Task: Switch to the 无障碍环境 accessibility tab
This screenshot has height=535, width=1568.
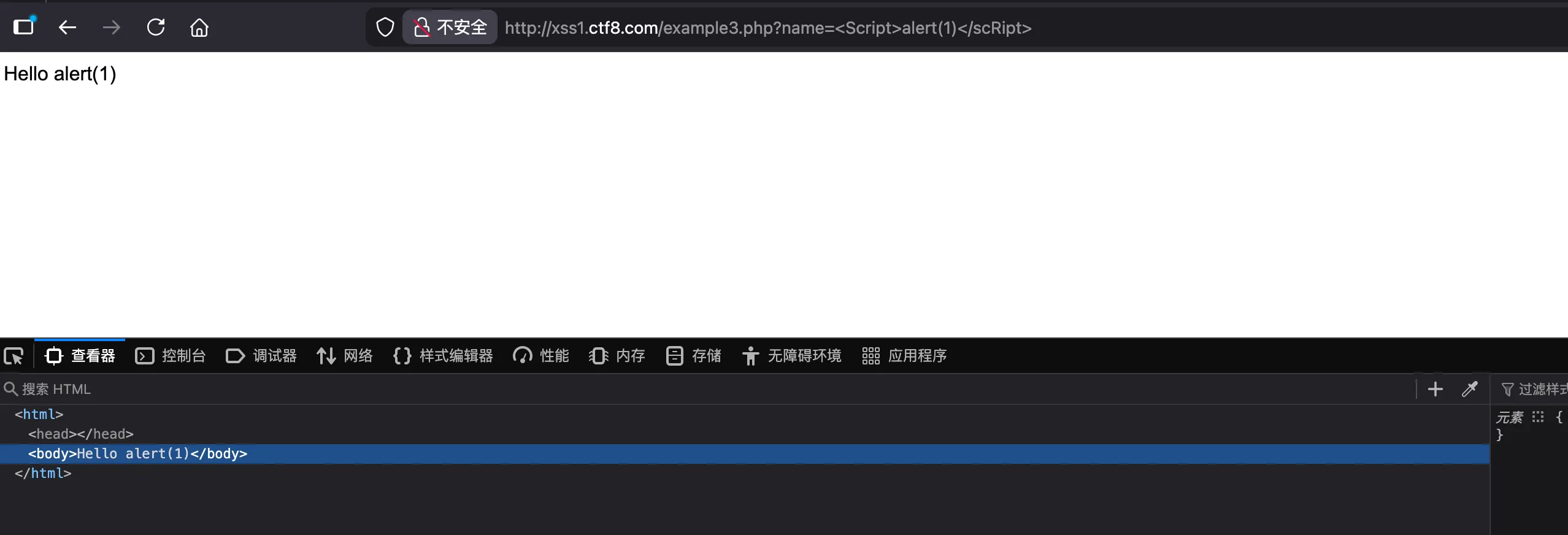Action: pos(791,356)
